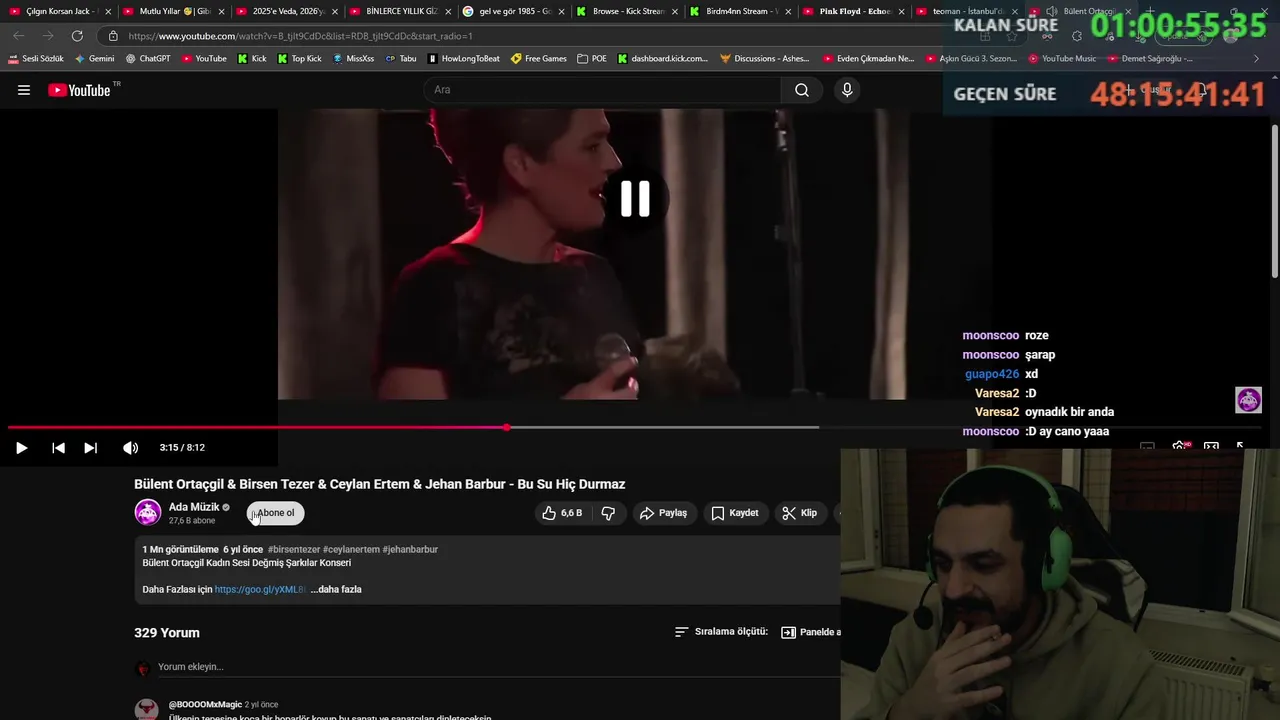Image resolution: width=1280 pixels, height=720 pixels.
Task: Open the ChatGPT bookmark
Action: pos(148,59)
